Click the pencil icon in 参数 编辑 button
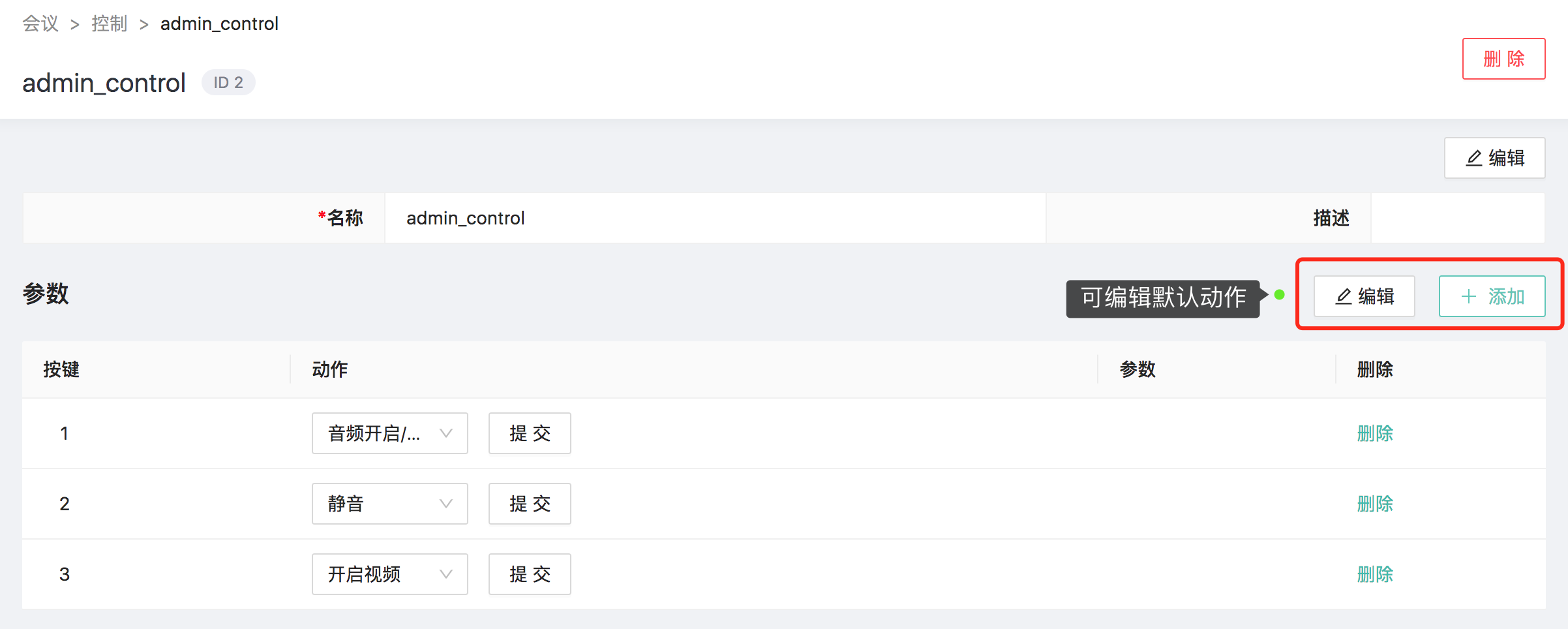Viewport: 1568px width, 629px height. 1344,297
